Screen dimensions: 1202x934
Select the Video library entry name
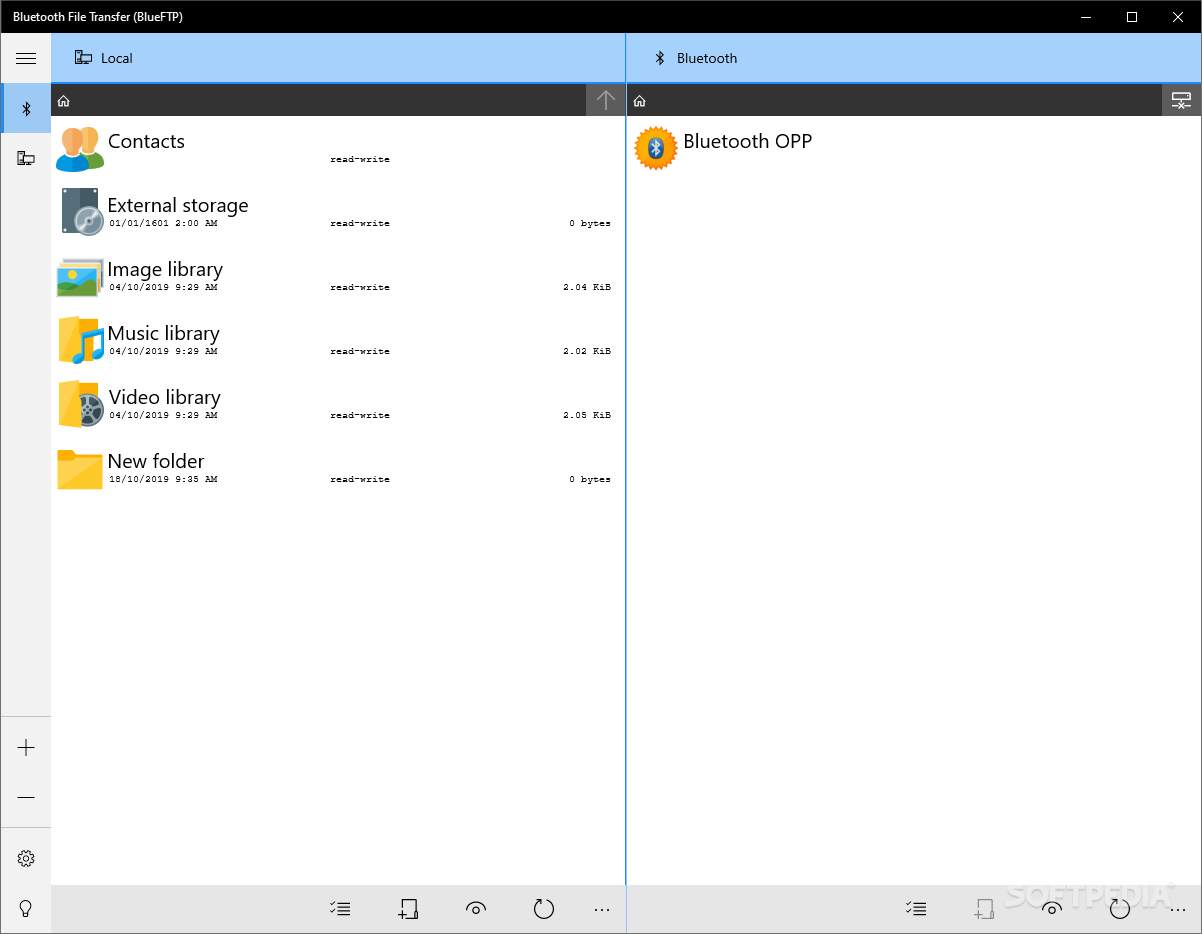165,397
